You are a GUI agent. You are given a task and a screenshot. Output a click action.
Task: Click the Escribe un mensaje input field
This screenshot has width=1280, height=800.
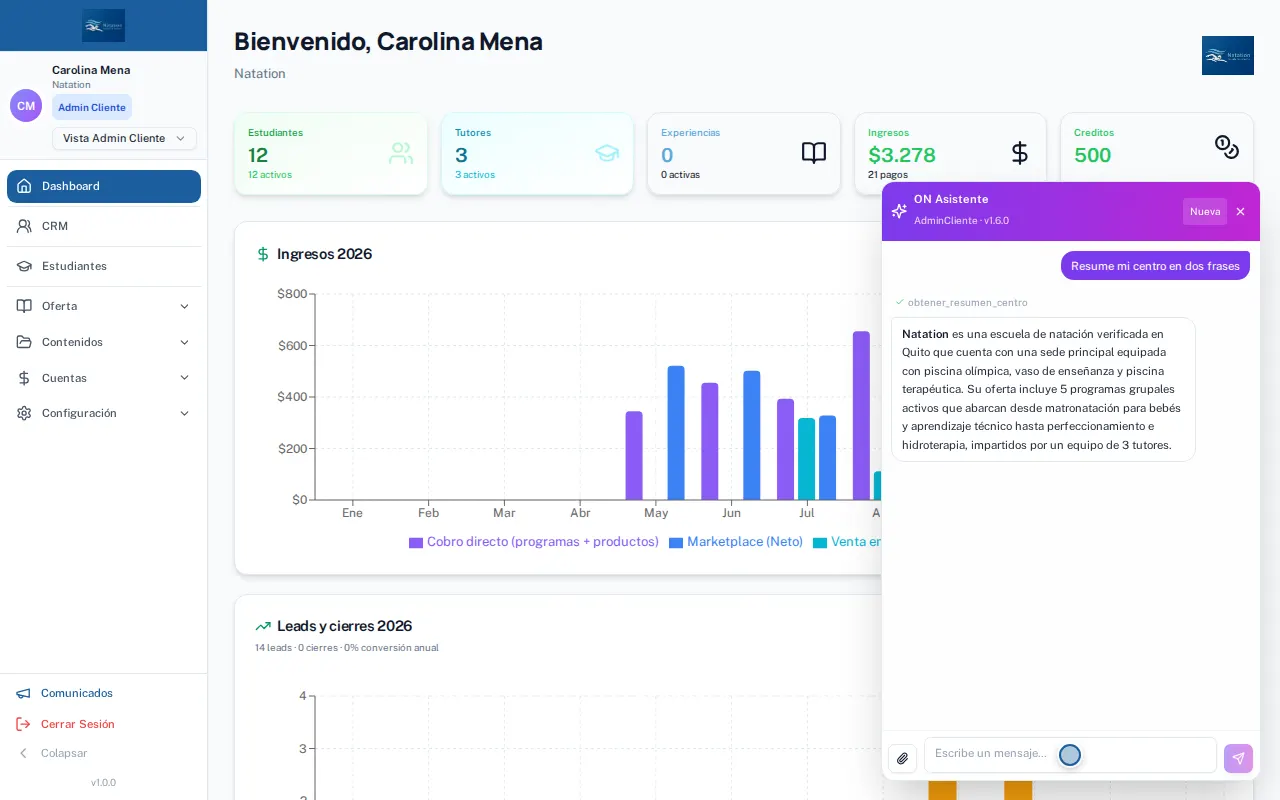1070,754
